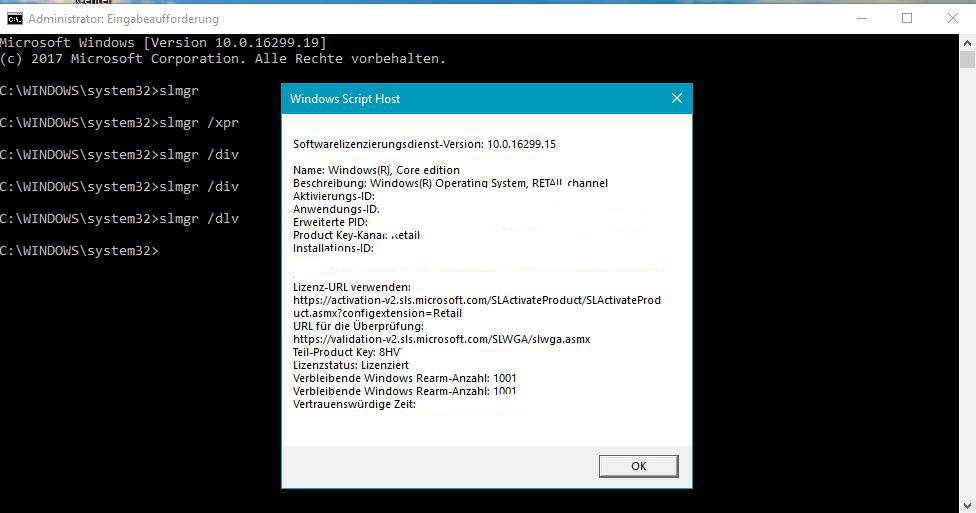
Task: Click the scrollbar down arrow
Action: [967, 506]
